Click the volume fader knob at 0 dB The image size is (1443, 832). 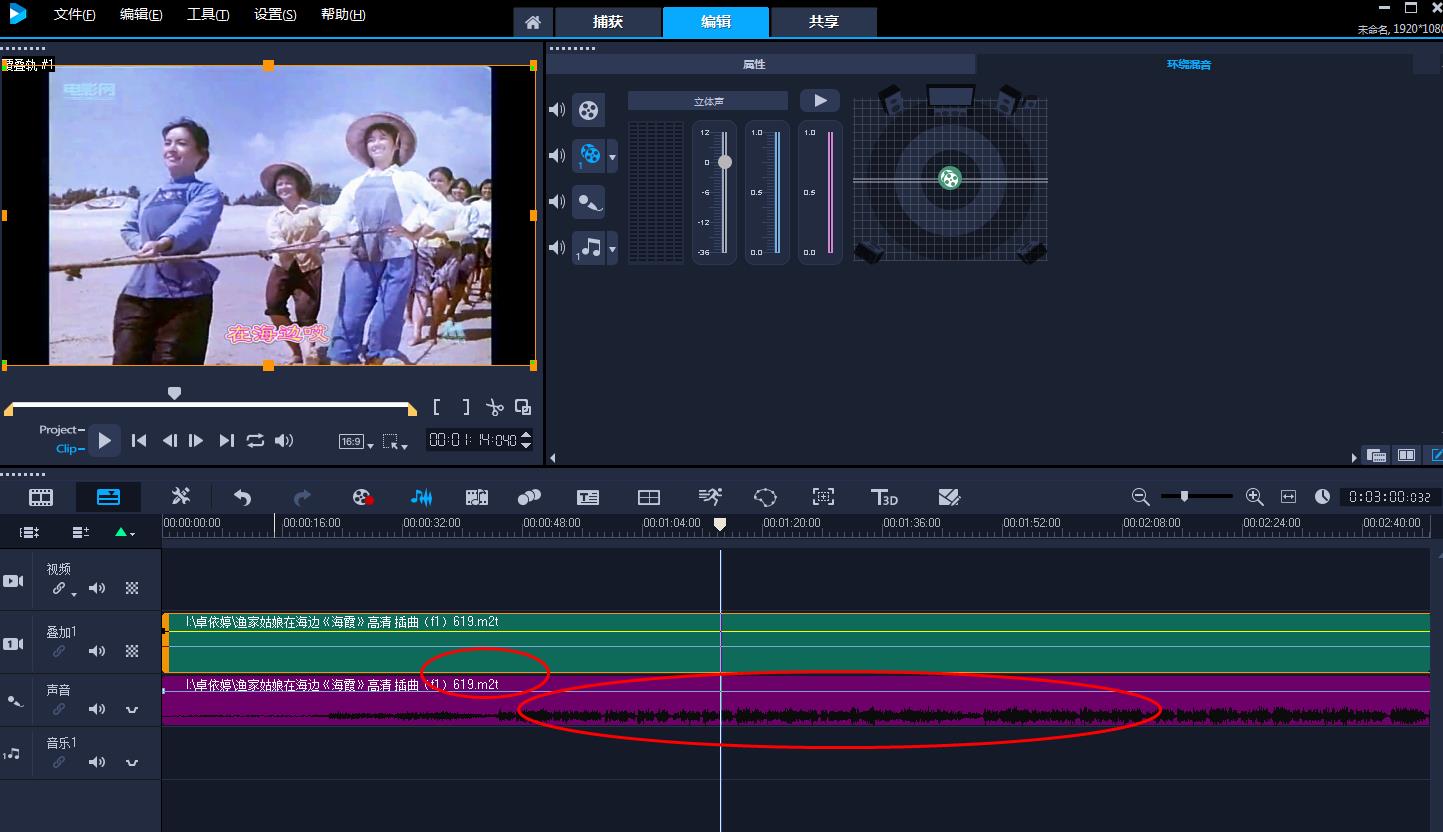coord(725,162)
